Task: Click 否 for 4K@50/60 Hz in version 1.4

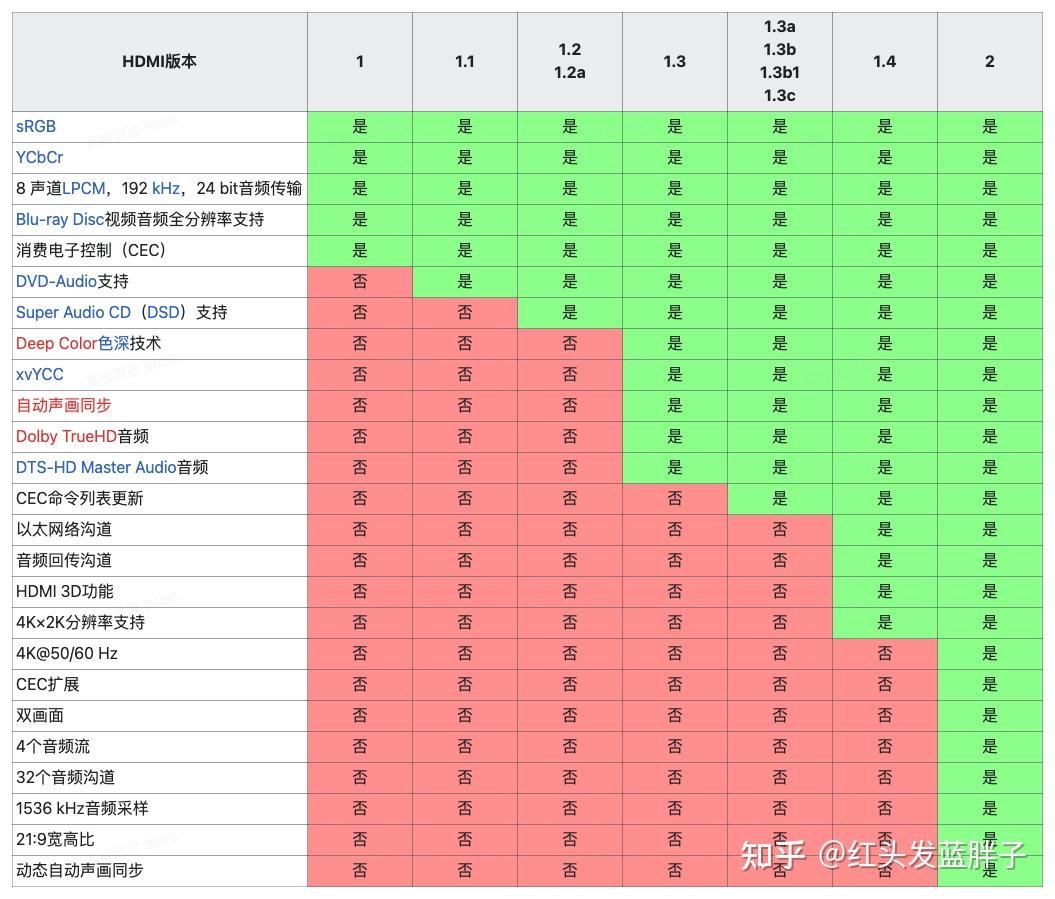Action: coord(885,653)
